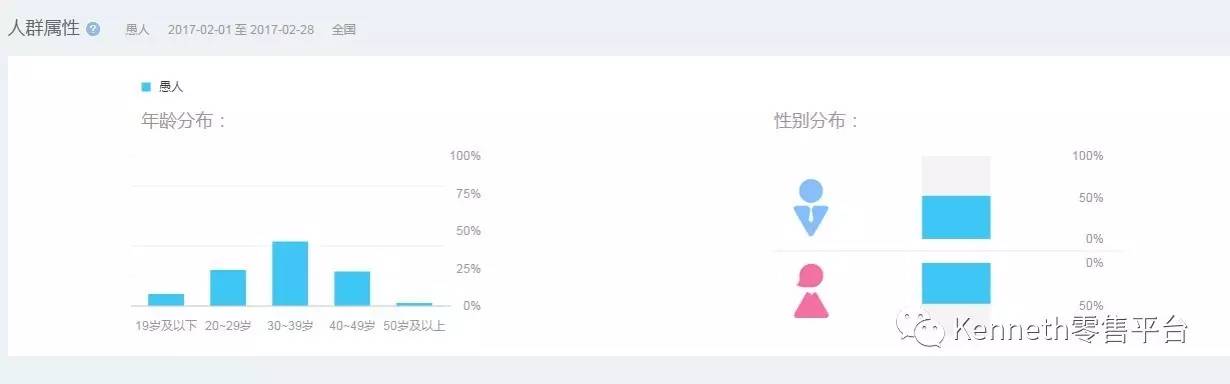The width and height of the screenshot is (1230, 384).
Task: Click the WeChat logo in watermark
Action: coord(920,329)
